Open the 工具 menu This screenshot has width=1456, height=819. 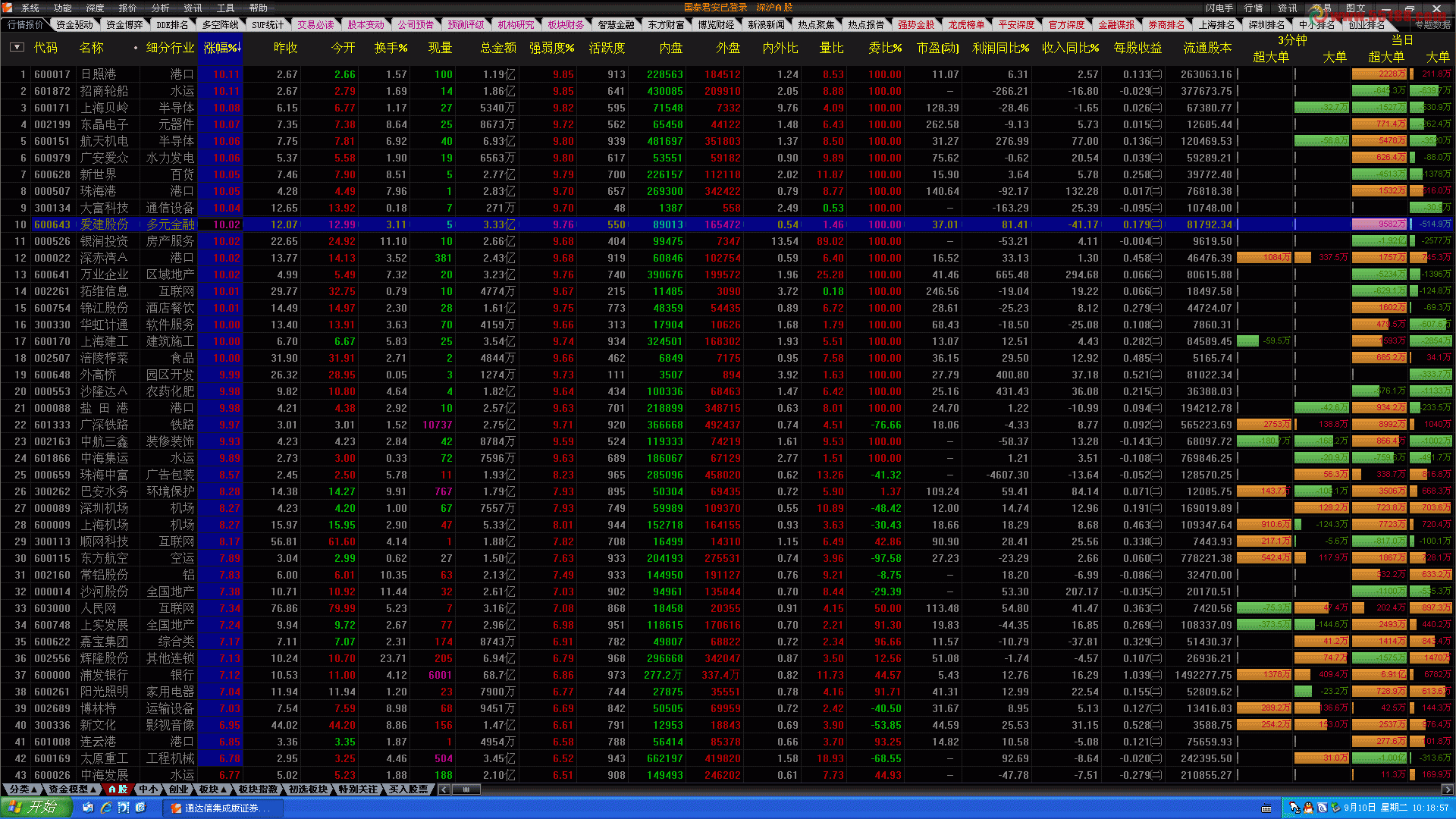coord(226,8)
